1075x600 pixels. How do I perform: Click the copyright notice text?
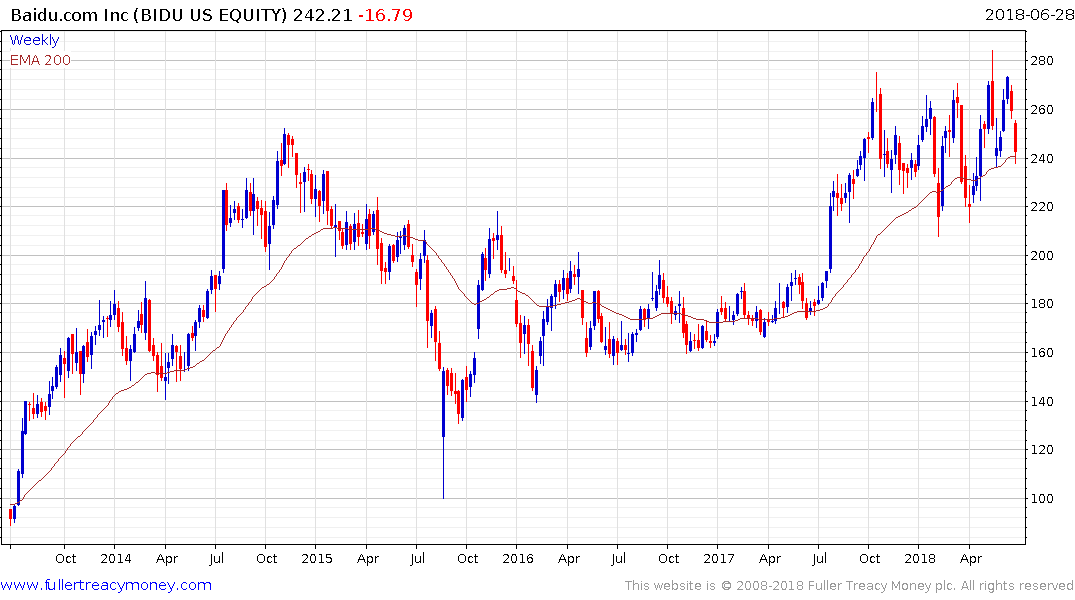pyautogui.click(x=849, y=586)
